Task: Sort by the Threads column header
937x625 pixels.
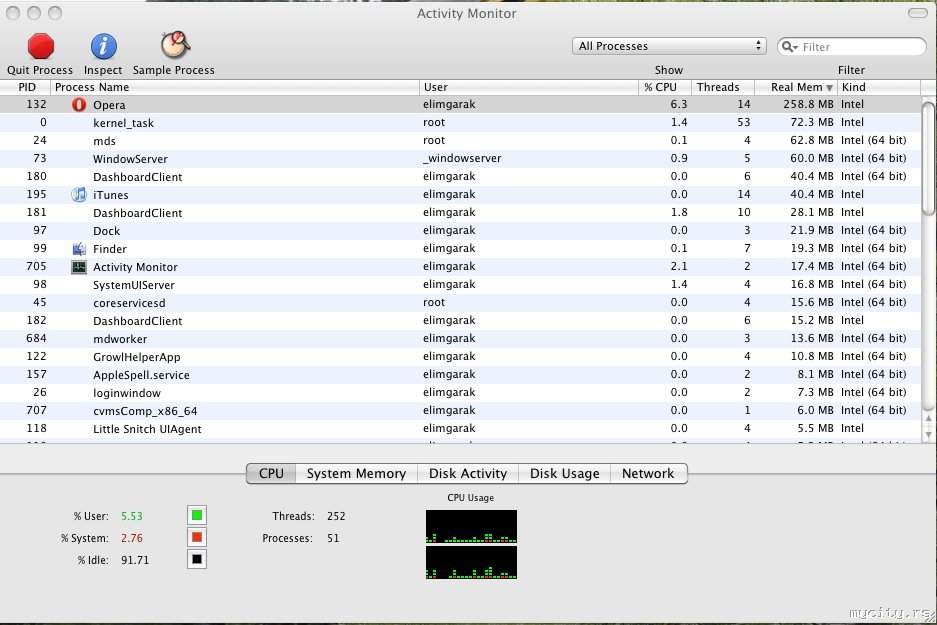Action: (722, 87)
